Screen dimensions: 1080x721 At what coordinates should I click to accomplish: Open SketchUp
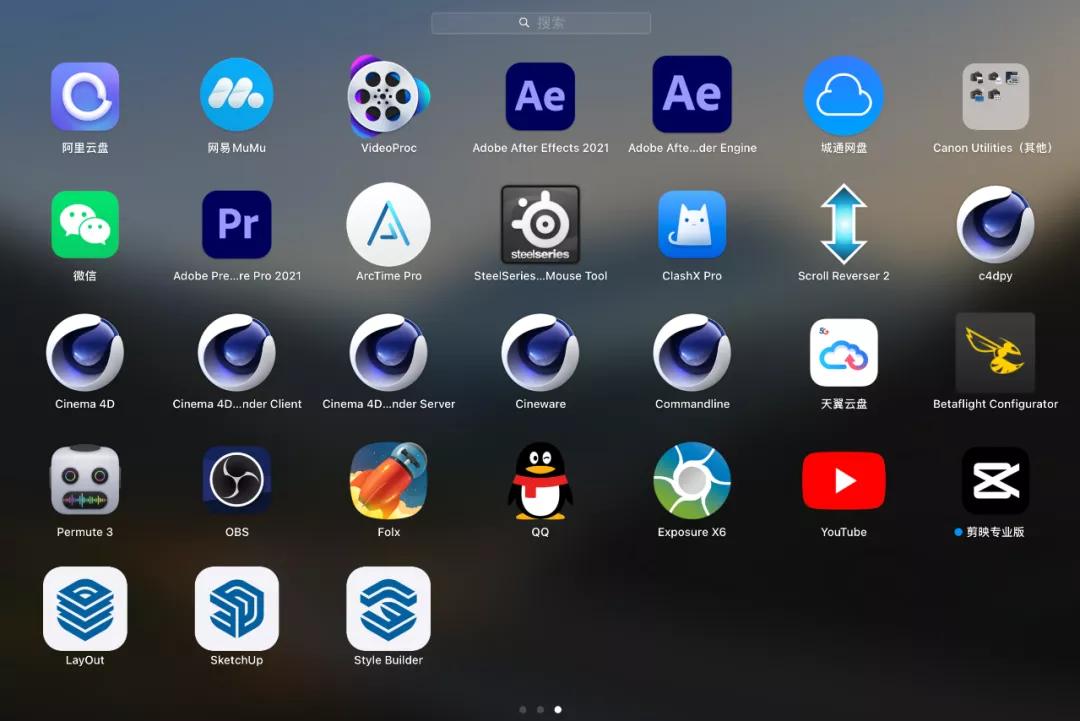237,608
